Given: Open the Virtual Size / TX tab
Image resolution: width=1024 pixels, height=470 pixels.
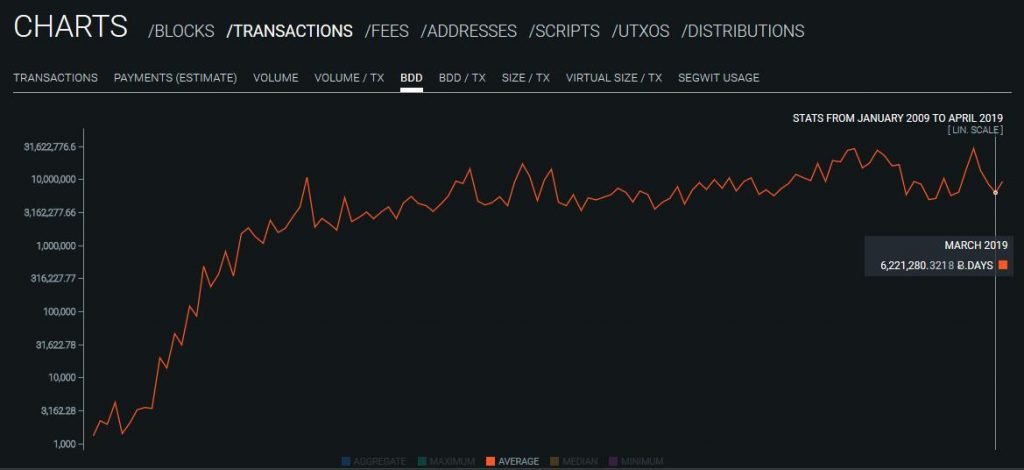Looking at the screenshot, I should [x=613, y=78].
